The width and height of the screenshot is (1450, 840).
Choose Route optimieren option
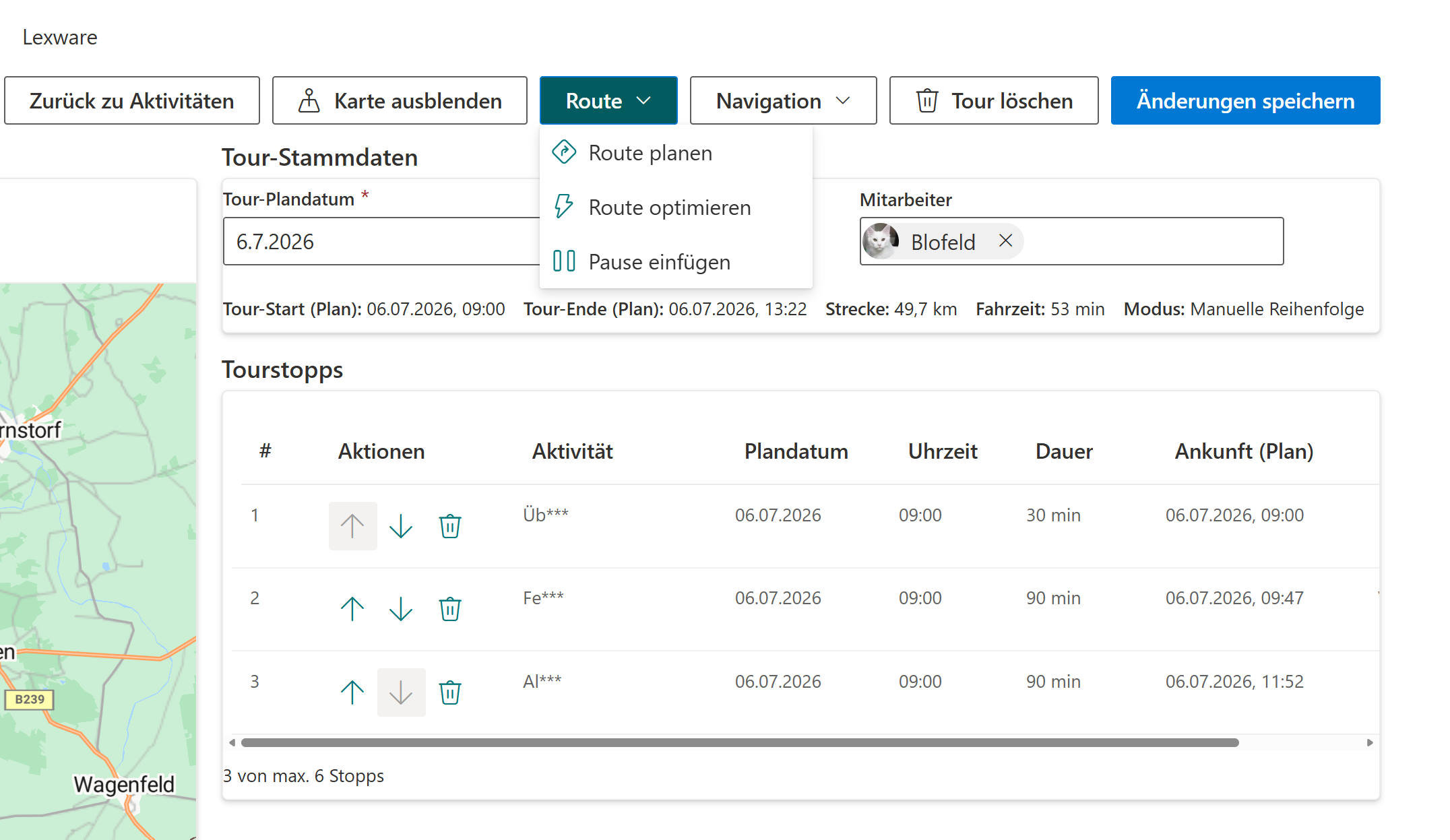coord(676,207)
